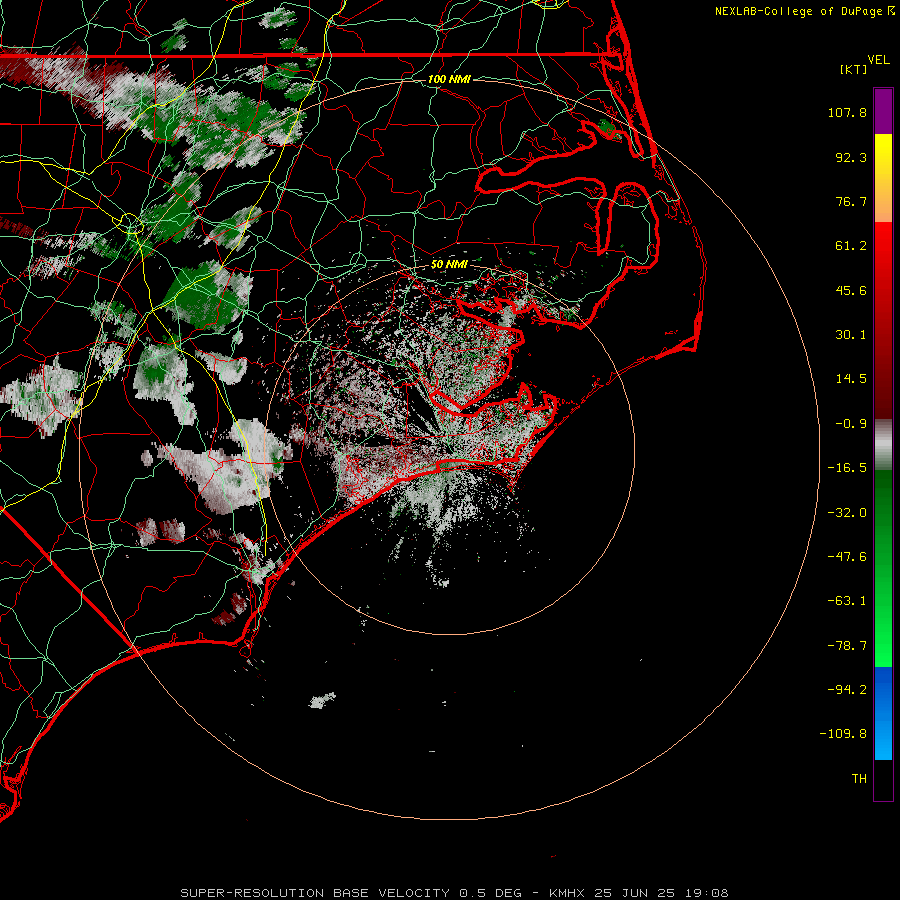Click the purple segment of the color bar
The image size is (900, 900).
pyautogui.click(x=883, y=111)
